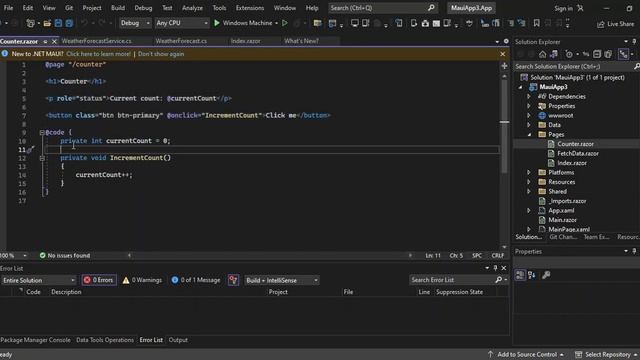Click the Categorized icon in Properties panel
640x360 pixels.
tap(520, 275)
